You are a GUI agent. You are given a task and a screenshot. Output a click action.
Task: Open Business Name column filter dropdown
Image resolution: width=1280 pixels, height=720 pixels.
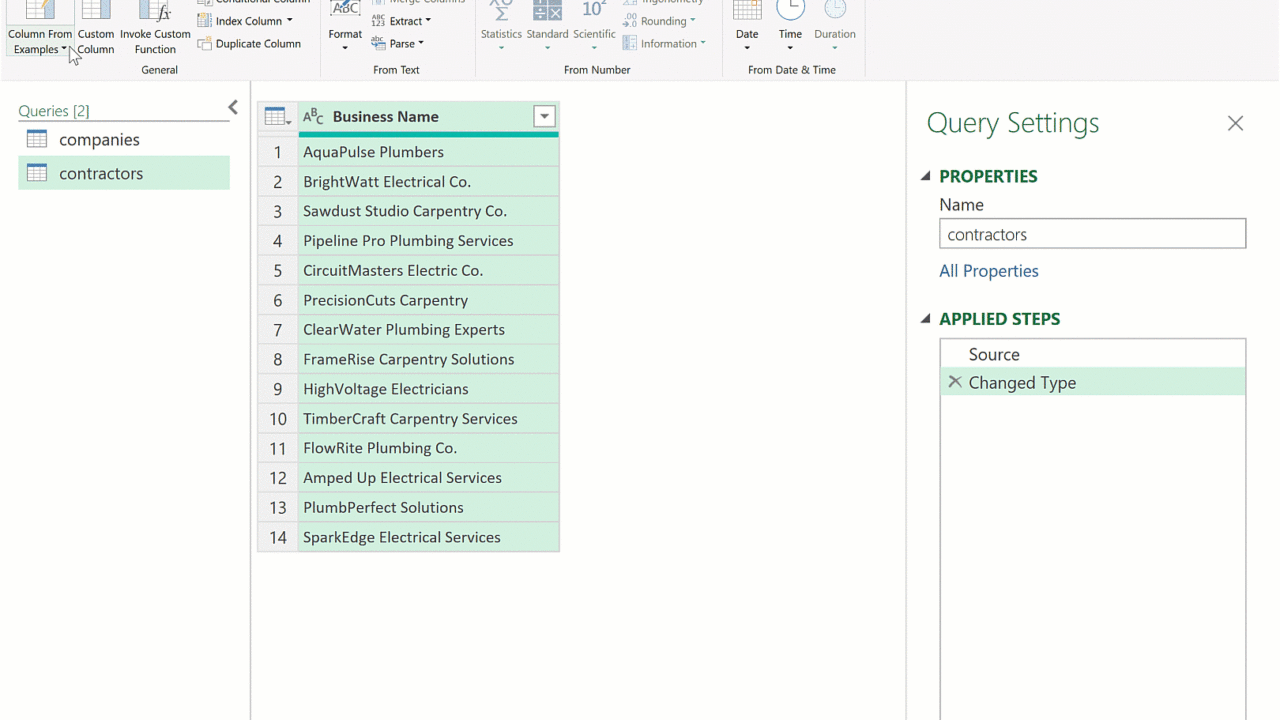pyautogui.click(x=544, y=117)
